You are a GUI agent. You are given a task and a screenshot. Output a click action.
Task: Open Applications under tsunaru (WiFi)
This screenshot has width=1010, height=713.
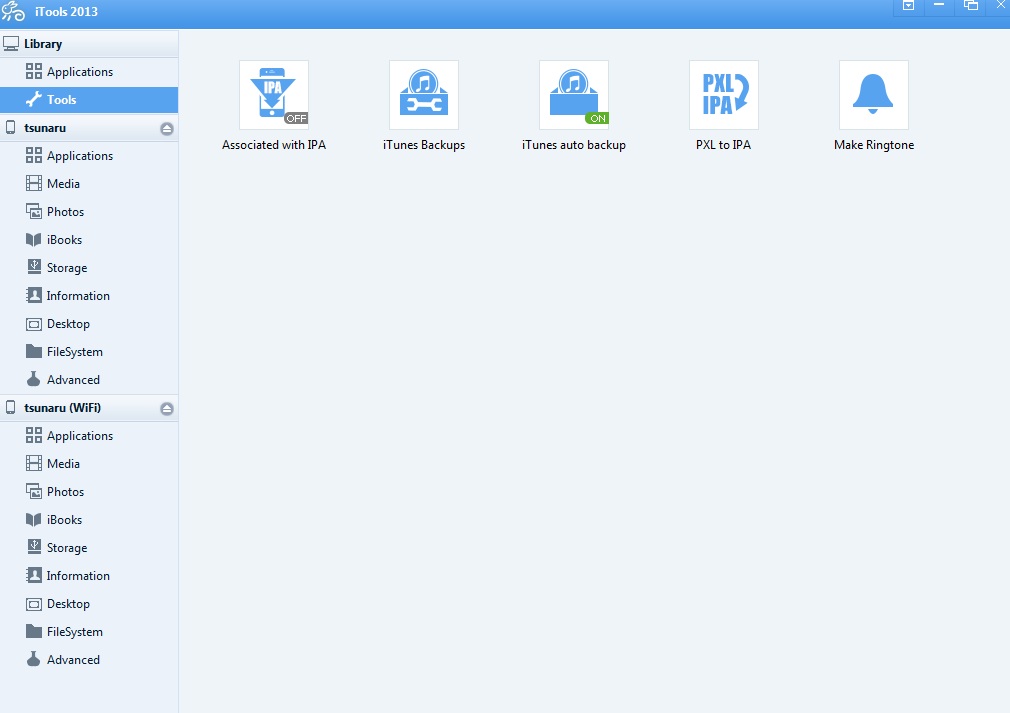pyautogui.click(x=89, y=436)
